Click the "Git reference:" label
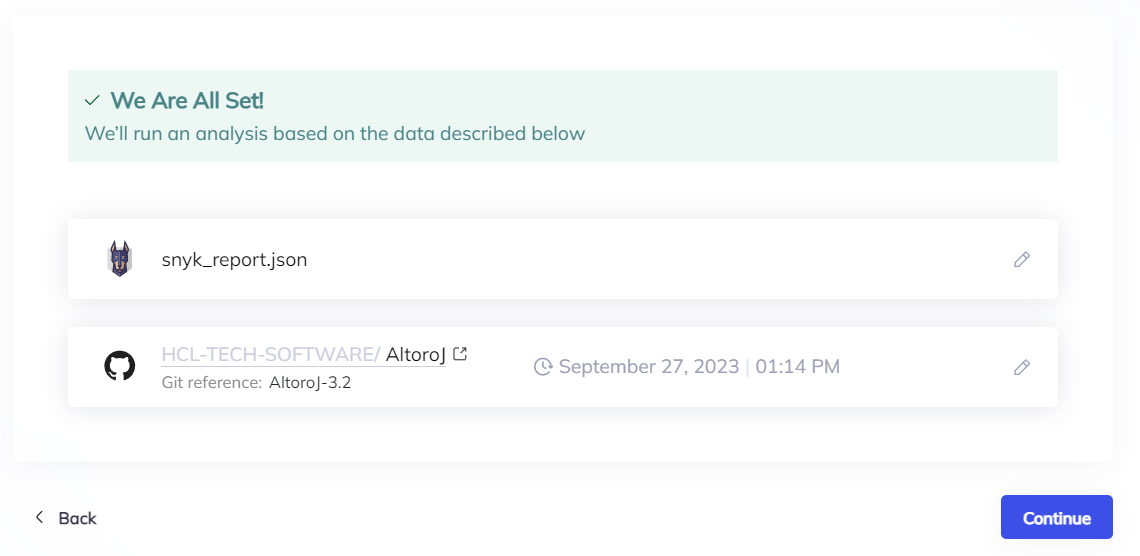The height and width of the screenshot is (556, 1140). pyautogui.click(x=212, y=382)
